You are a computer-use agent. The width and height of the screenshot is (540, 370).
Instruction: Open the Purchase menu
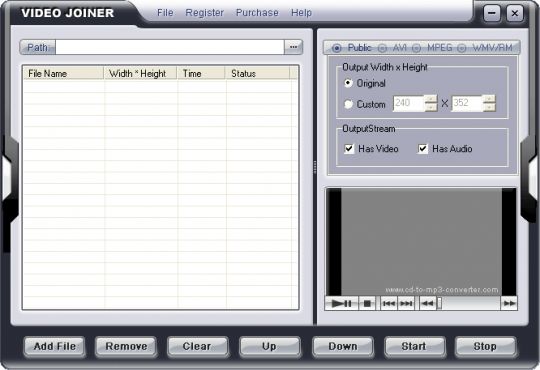pos(257,13)
